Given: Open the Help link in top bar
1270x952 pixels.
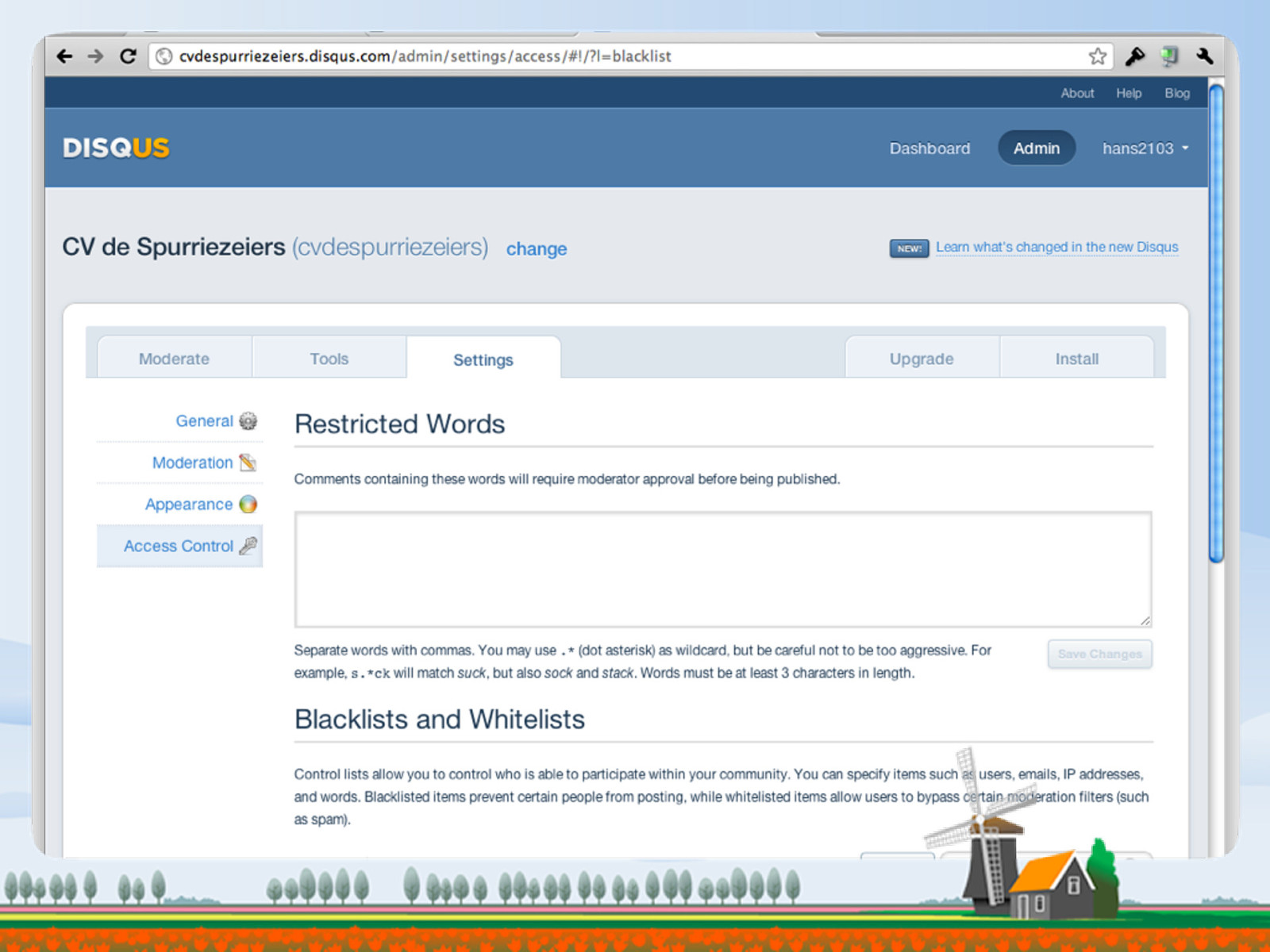Looking at the screenshot, I should [x=1129, y=93].
